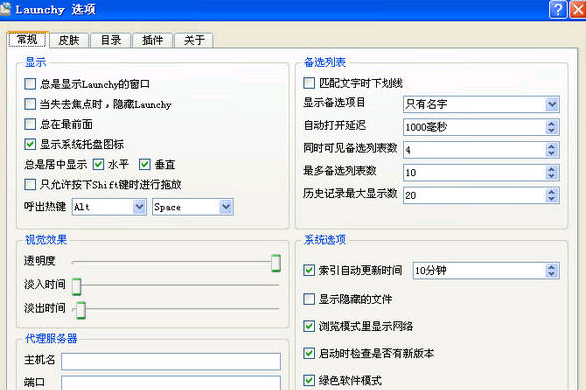Decrease the 10分钟 index update interval
The height and width of the screenshot is (390, 586).
[x=552, y=274]
